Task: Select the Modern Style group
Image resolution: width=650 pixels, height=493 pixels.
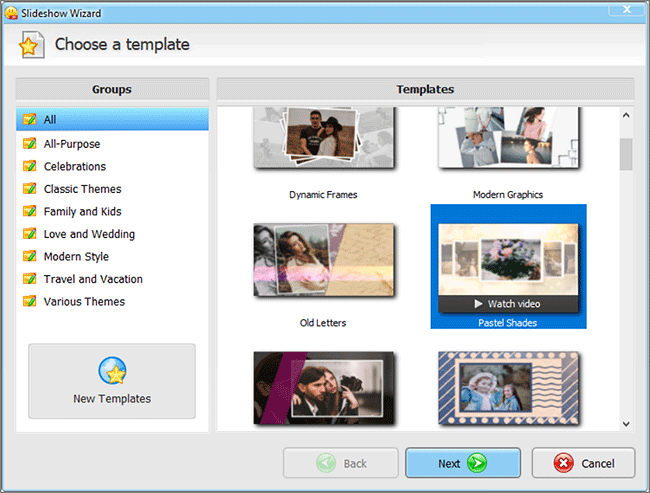Action: click(112, 256)
